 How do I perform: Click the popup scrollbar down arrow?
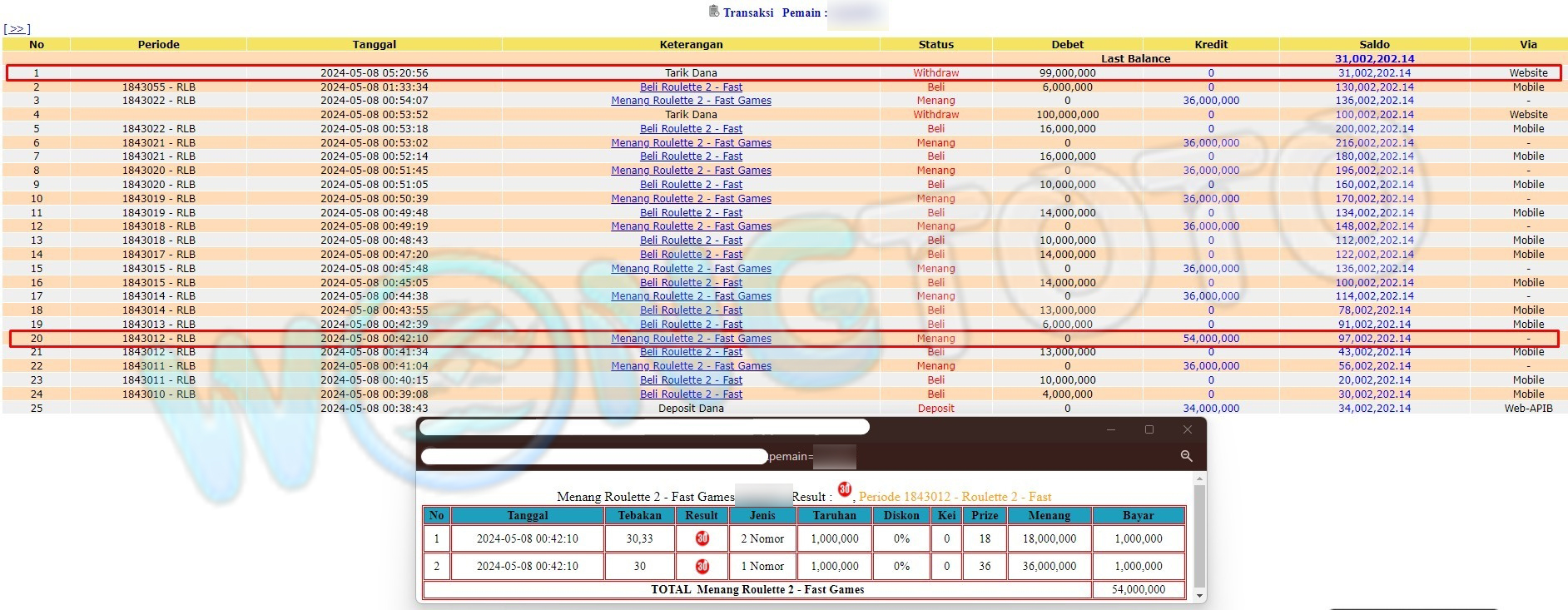pyautogui.click(x=1199, y=596)
